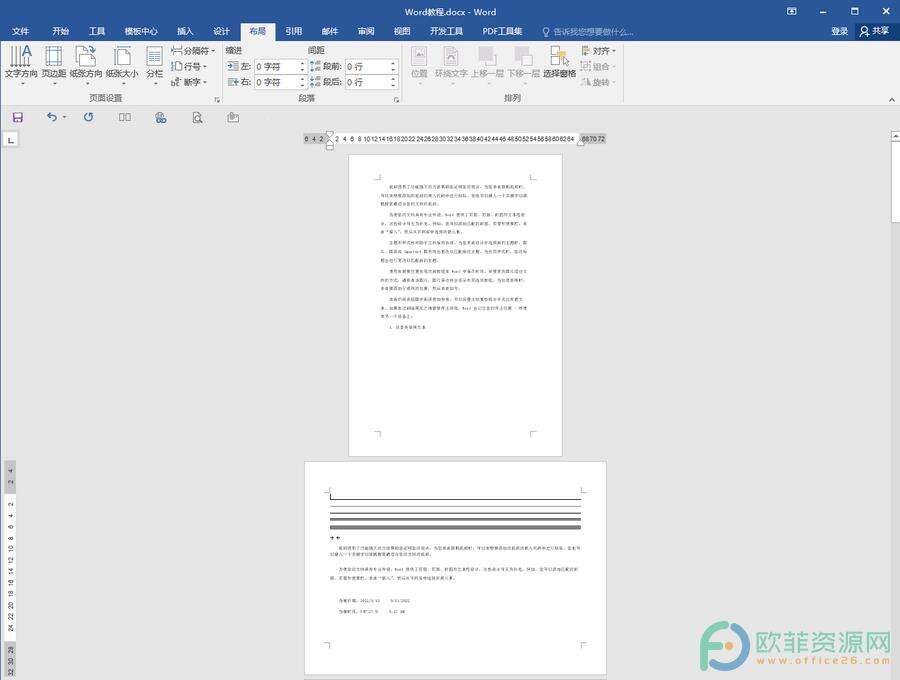Open the 文件 menu

(21, 31)
